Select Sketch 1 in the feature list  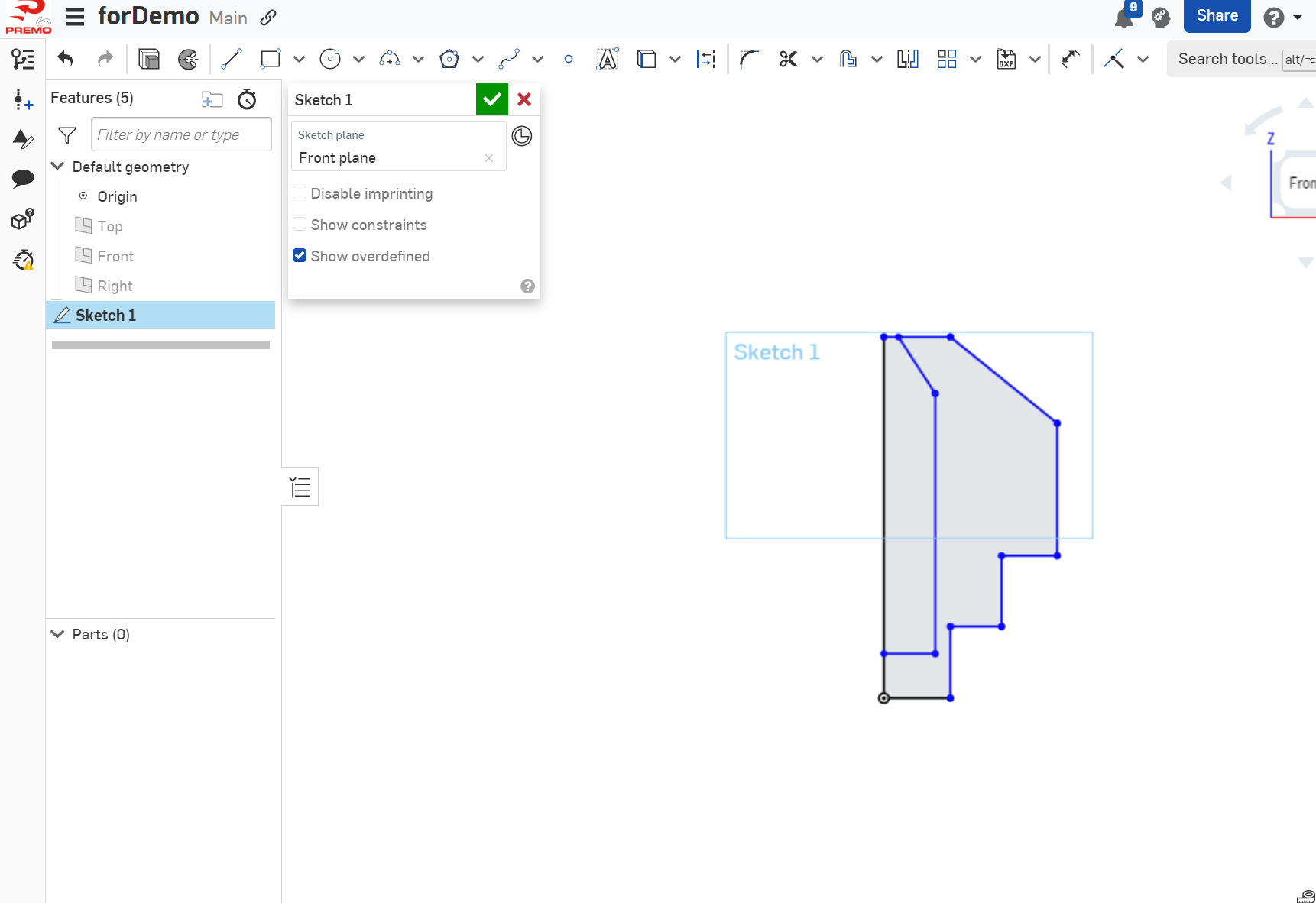pyautogui.click(x=105, y=316)
